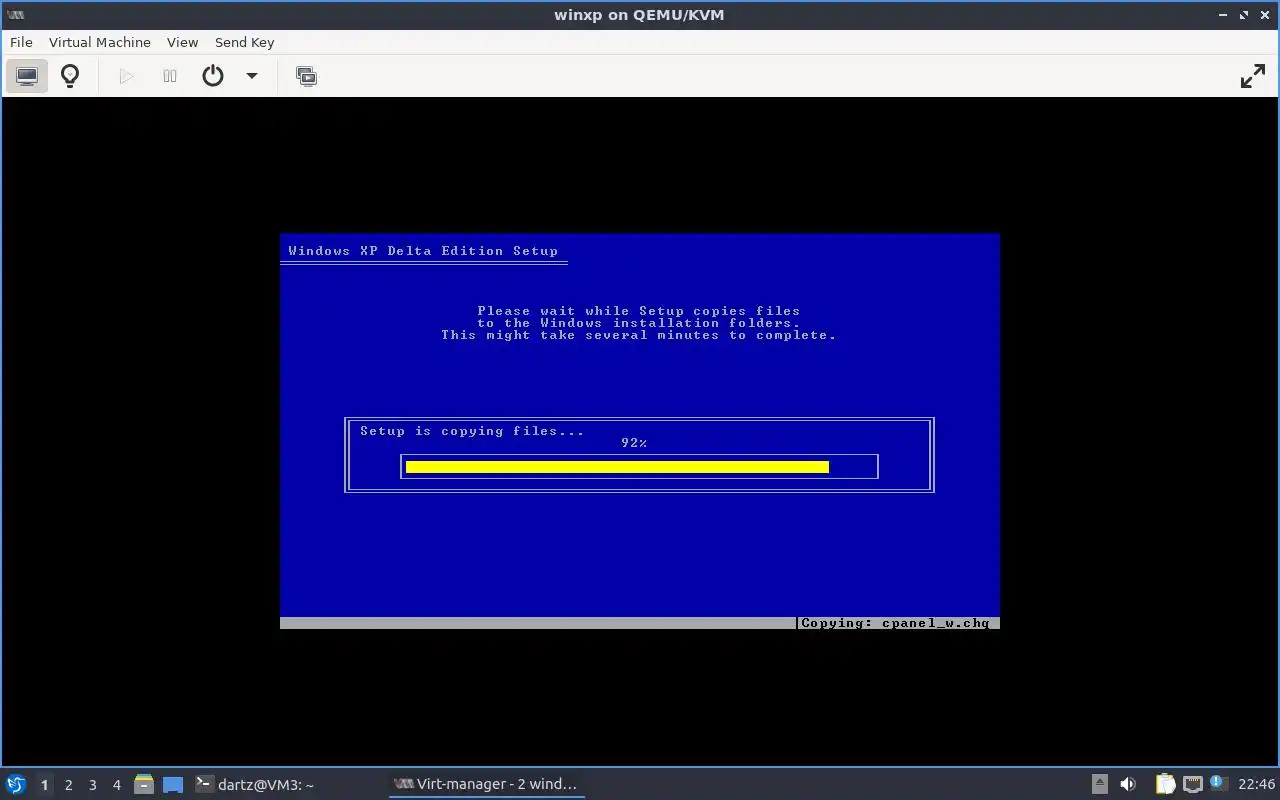1280x800 pixels.
Task: Click 'Setup is copying files...' text
Action: tap(472, 431)
